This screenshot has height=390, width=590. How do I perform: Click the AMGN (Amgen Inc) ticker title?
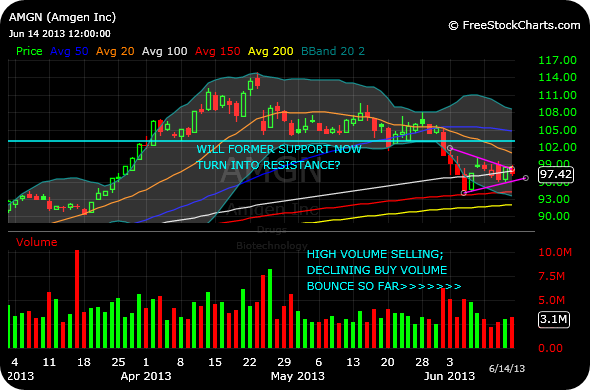point(62,17)
